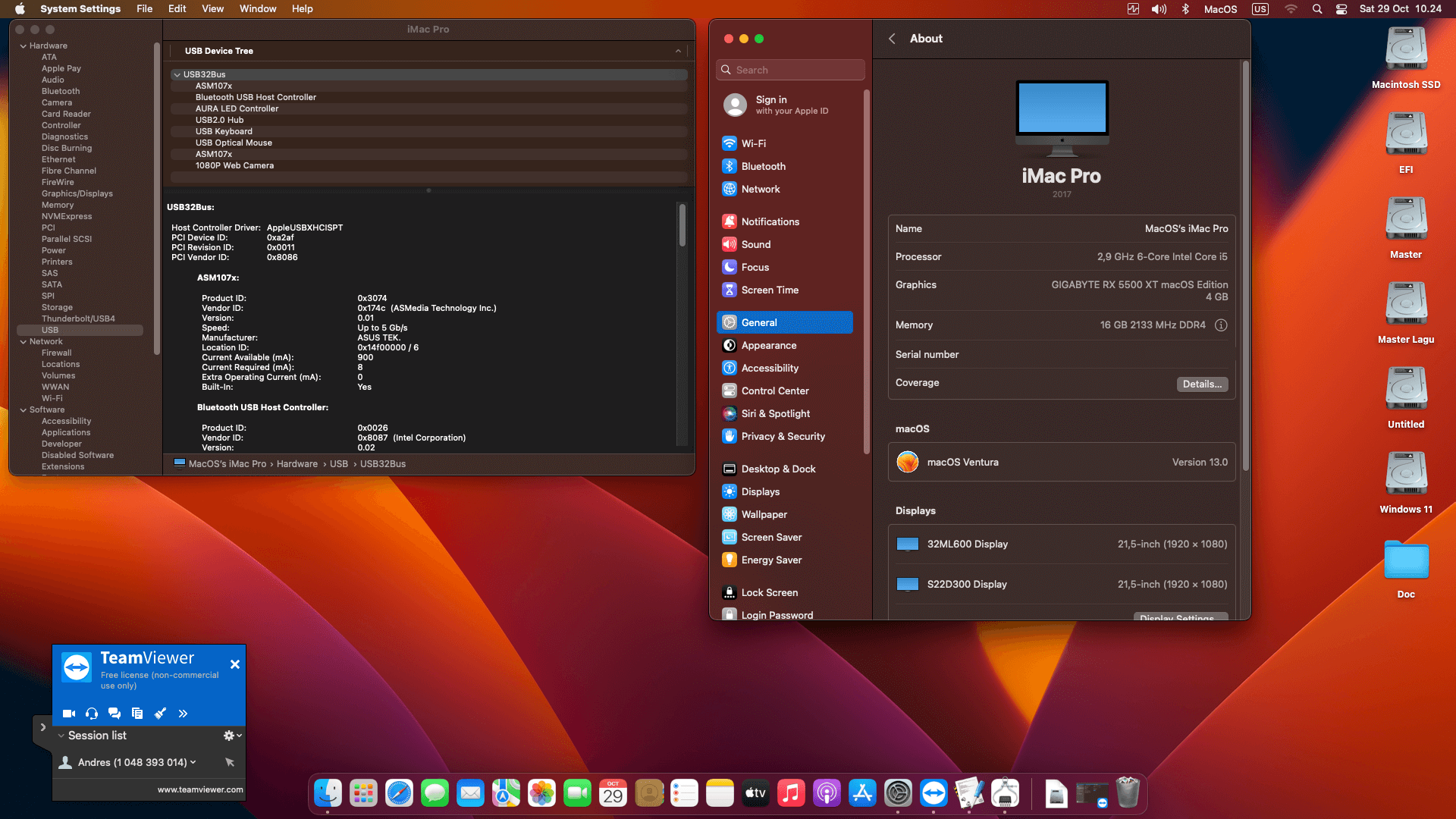Collapse the Hardware tree section
Image resolution: width=1456 pixels, height=819 pixels.
click(24, 46)
